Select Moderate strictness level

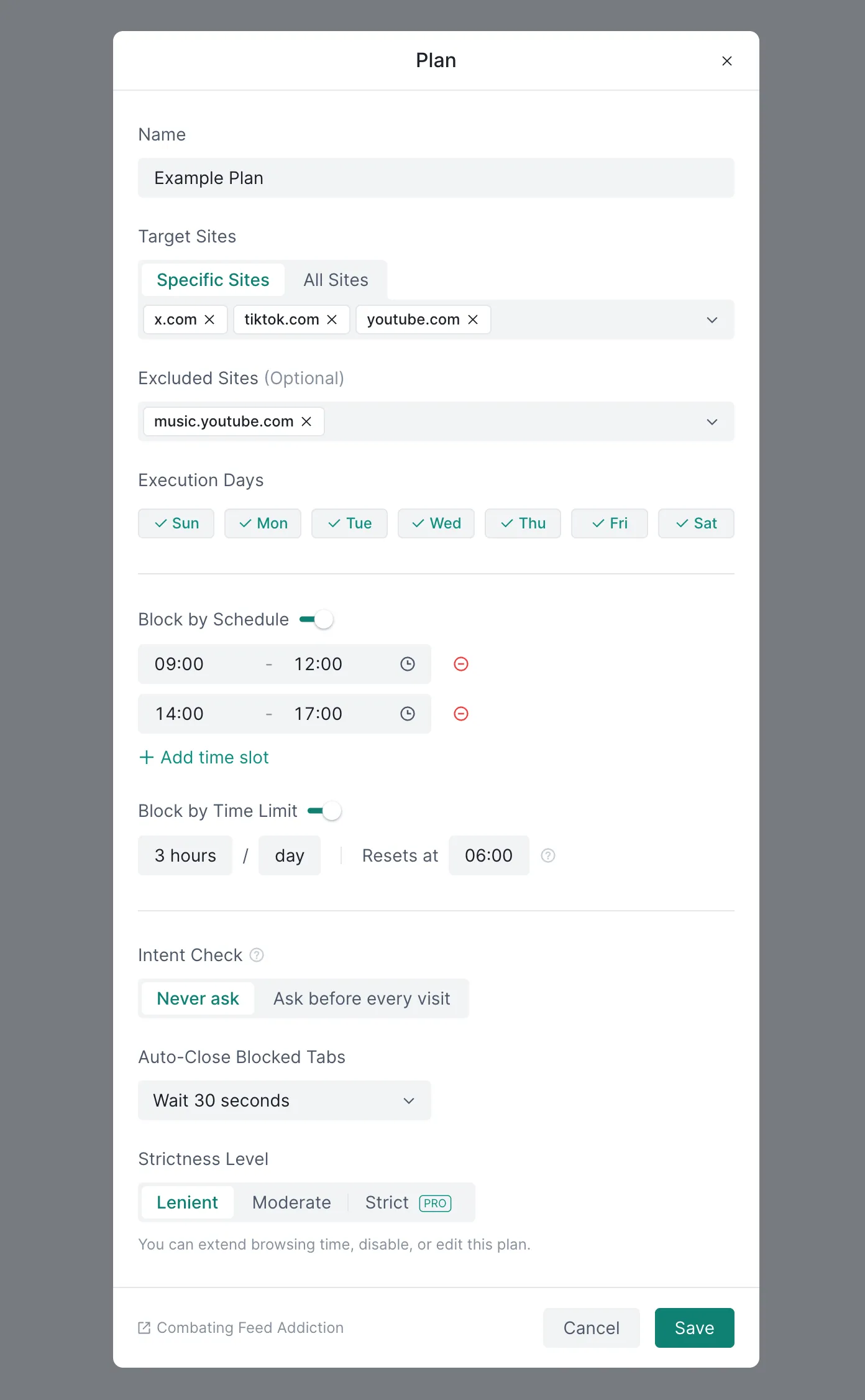(291, 1202)
